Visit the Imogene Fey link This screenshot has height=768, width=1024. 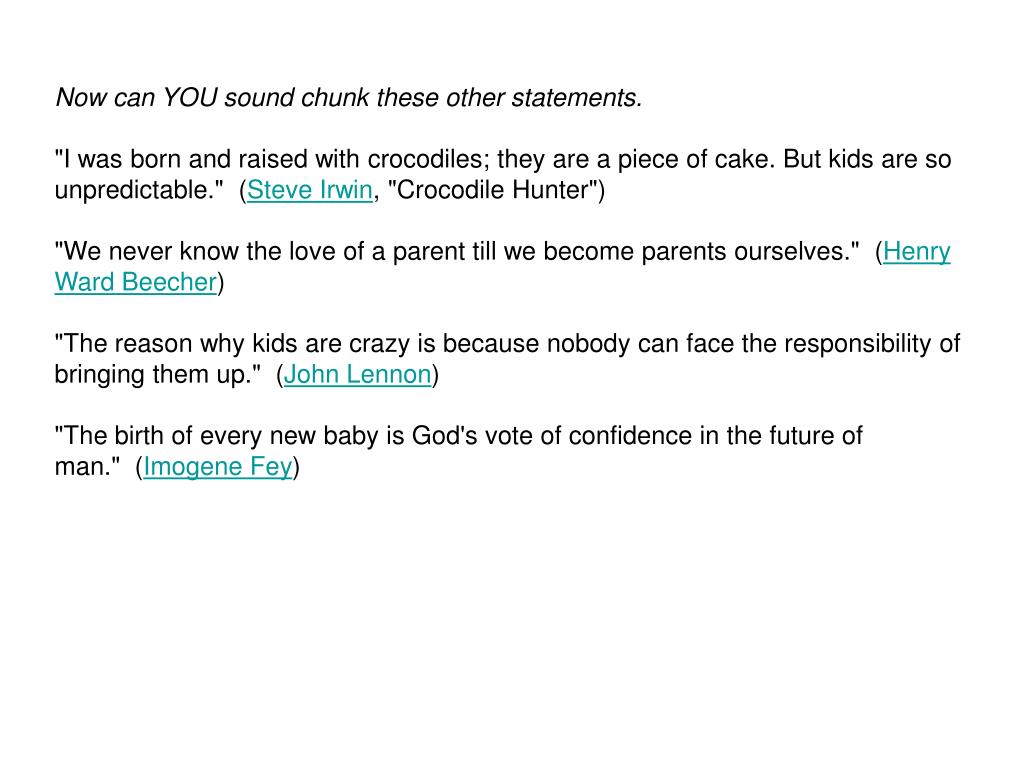[x=217, y=466]
